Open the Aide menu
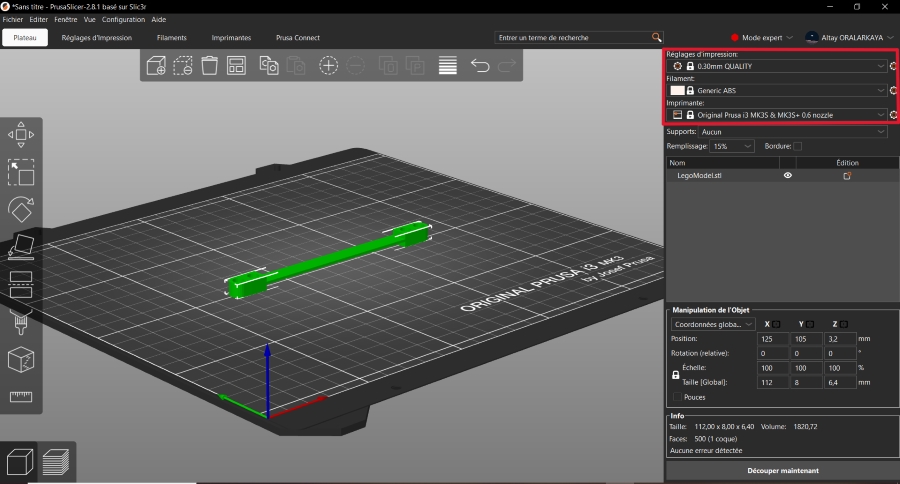 pyautogui.click(x=158, y=20)
